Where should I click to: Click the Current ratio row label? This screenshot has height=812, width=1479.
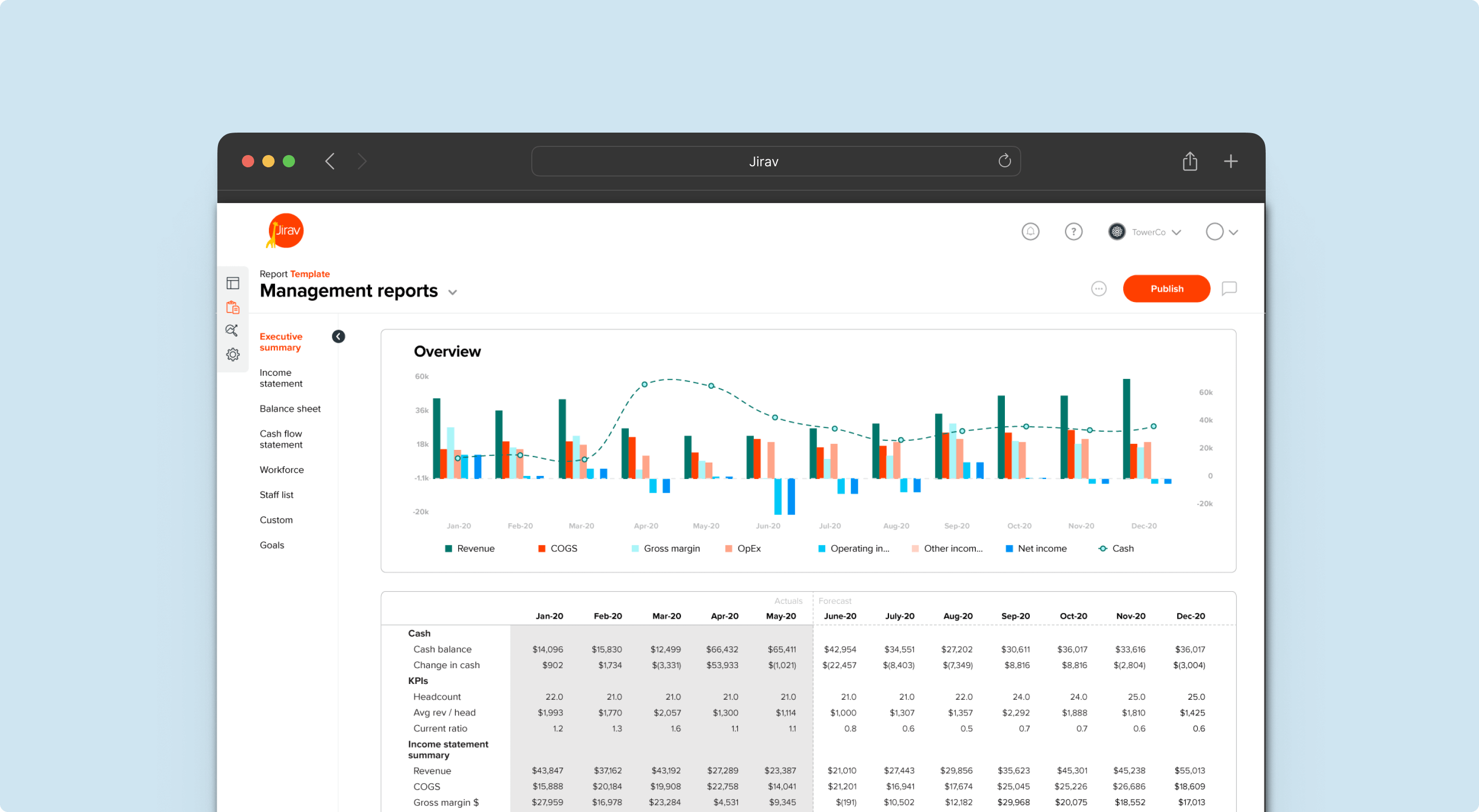pyautogui.click(x=440, y=729)
